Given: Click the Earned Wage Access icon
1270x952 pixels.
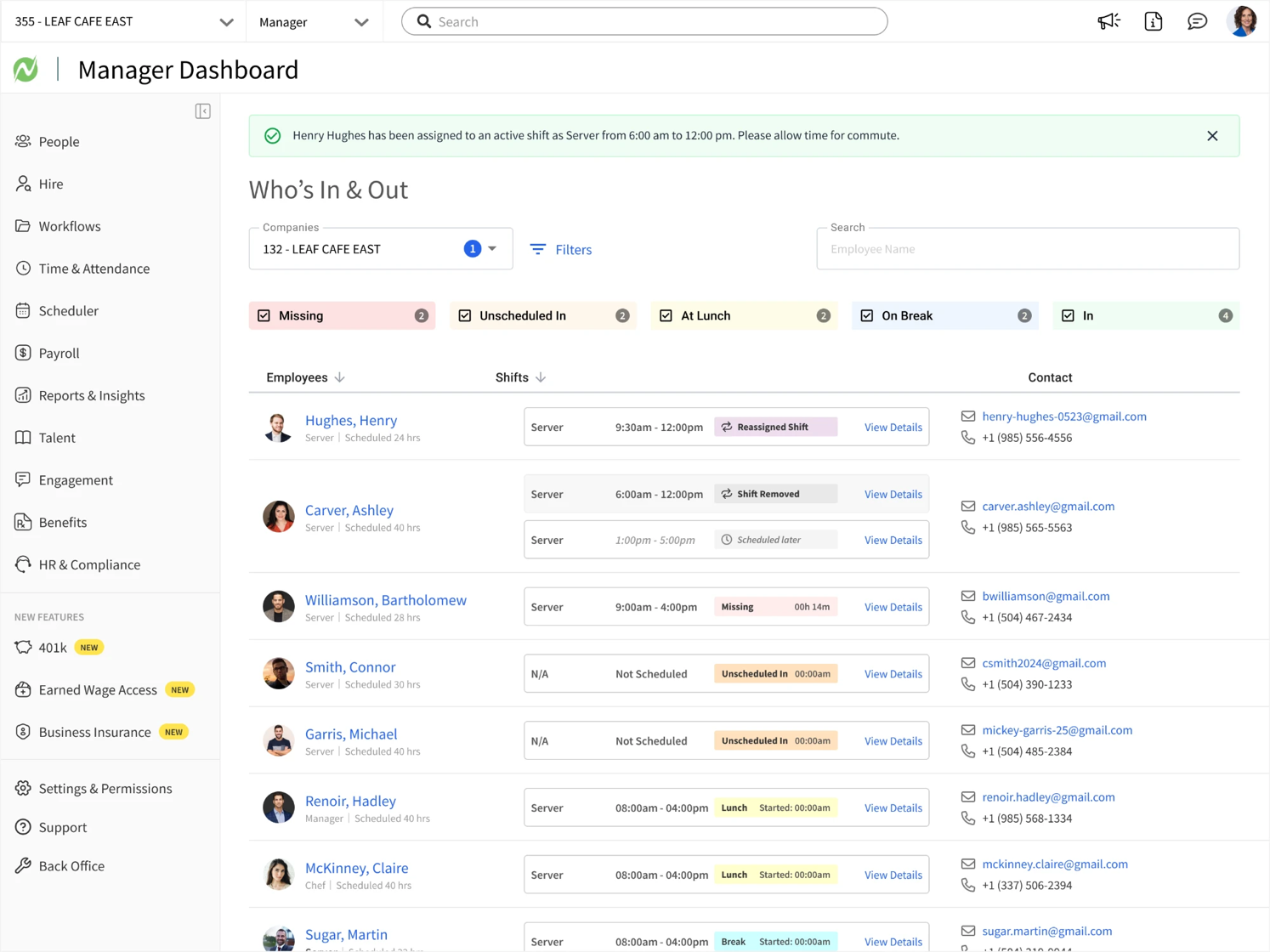Looking at the screenshot, I should click(23, 689).
